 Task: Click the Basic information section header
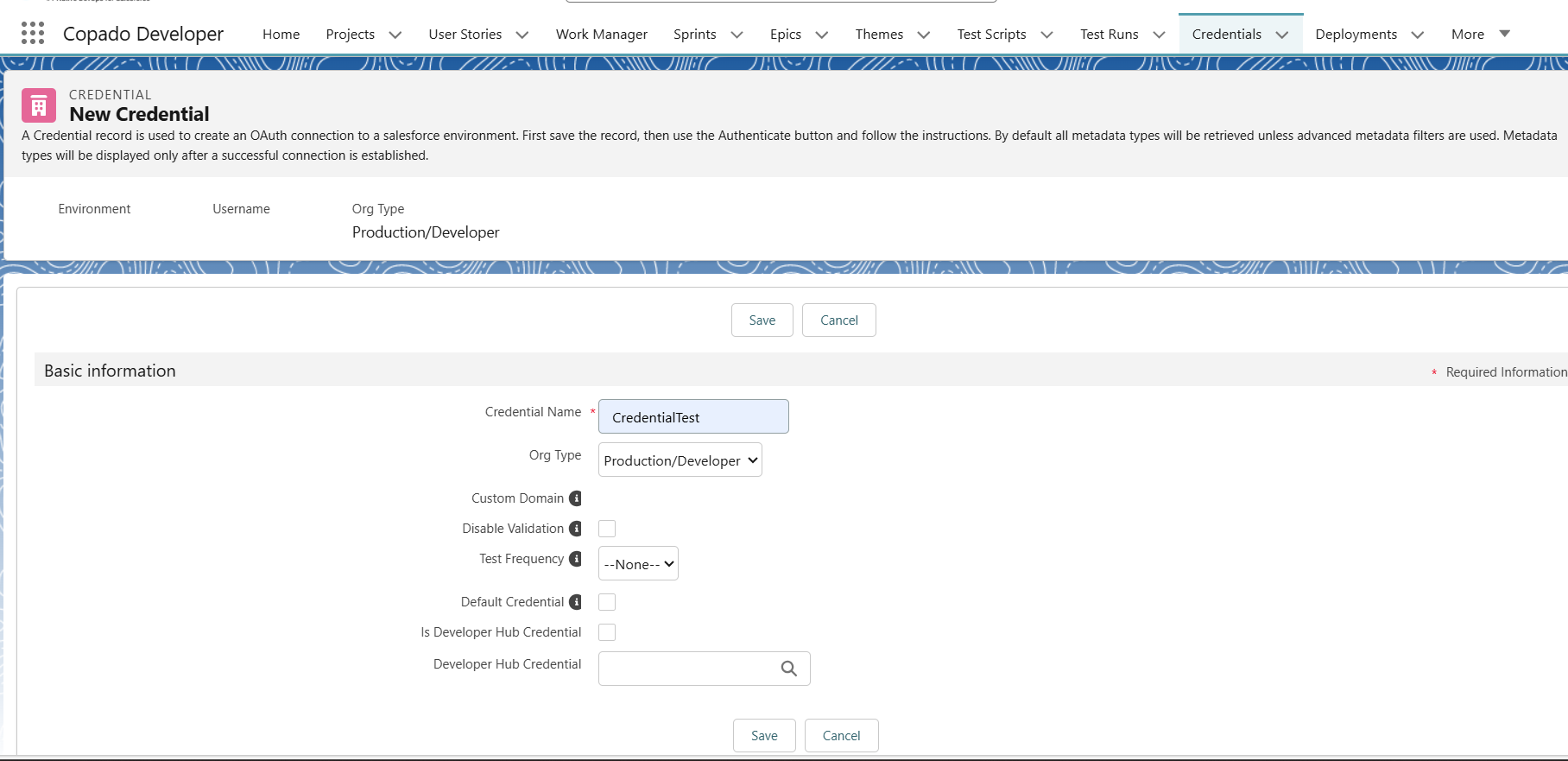[x=110, y=371]
